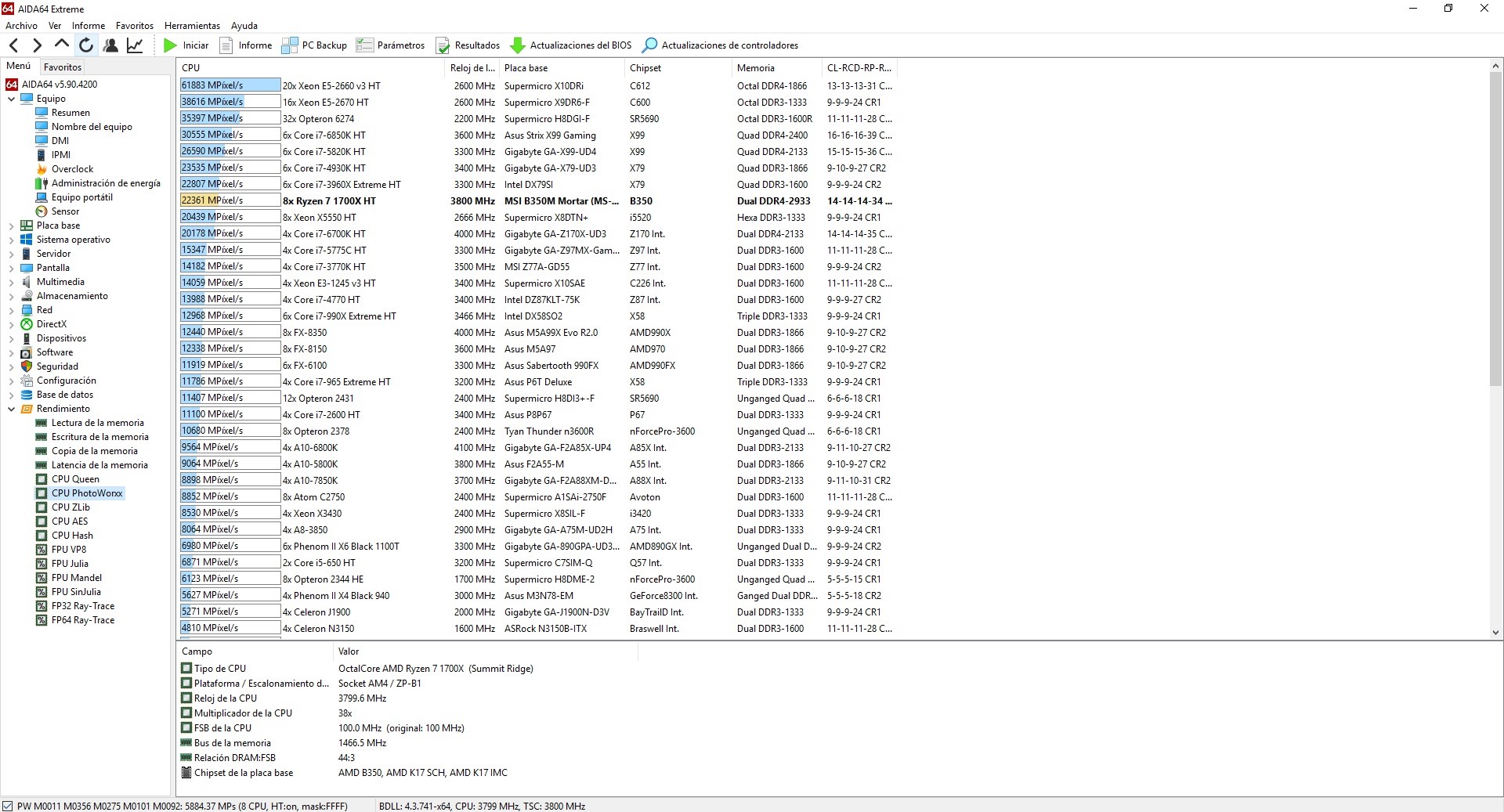Select the 22361 MPixel/s highlighted bar
Viewport: 1504px width, 812px height.
(230, 200)
